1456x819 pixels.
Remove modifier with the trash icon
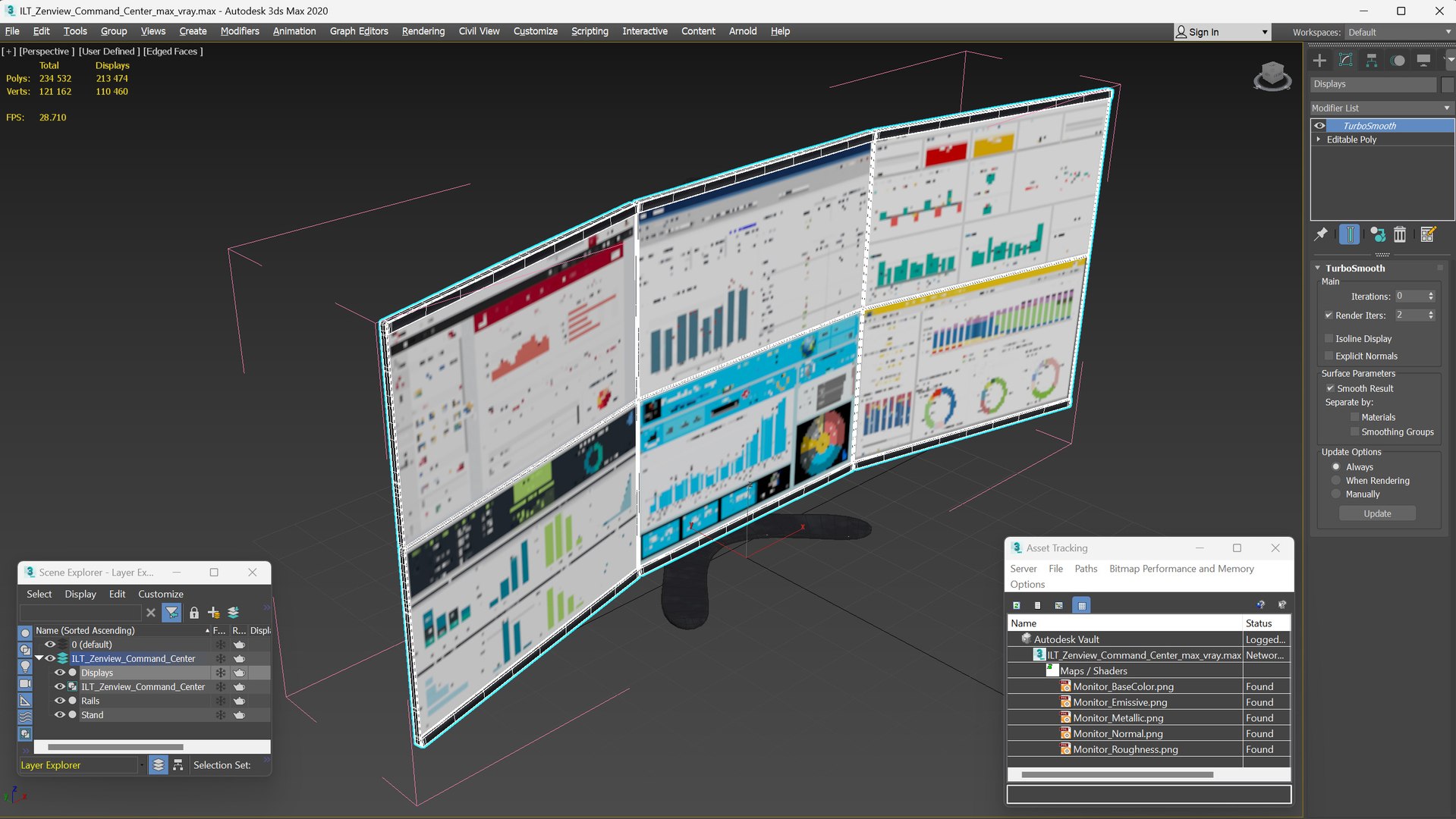1400,234
